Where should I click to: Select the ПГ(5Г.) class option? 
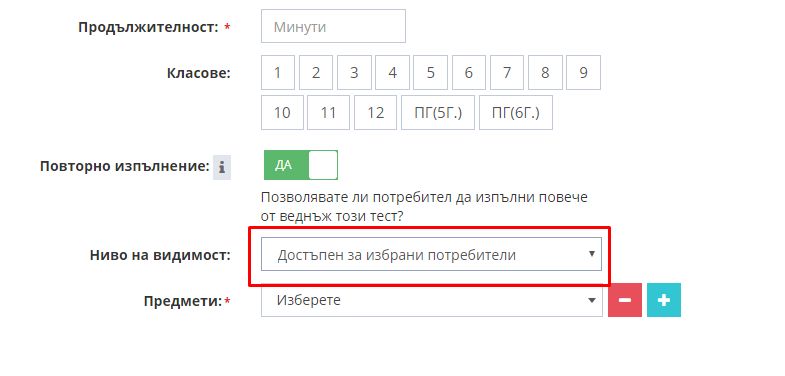pyautogui.click(x=438, y=113)
